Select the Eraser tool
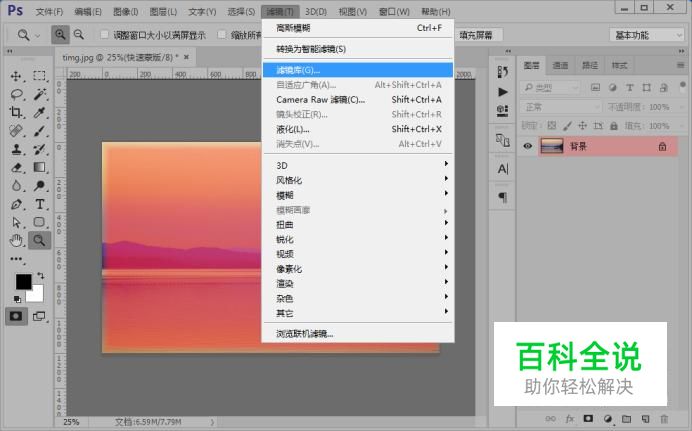The image size is (692, 431). [x=16, y=167]
